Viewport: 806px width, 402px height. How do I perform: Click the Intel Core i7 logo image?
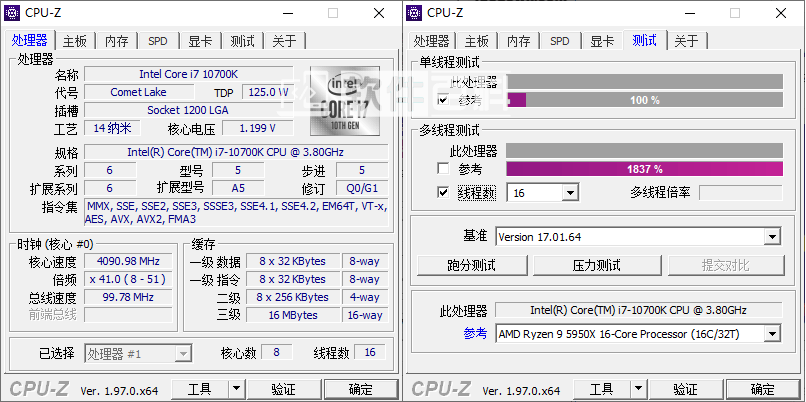(345, 101)
